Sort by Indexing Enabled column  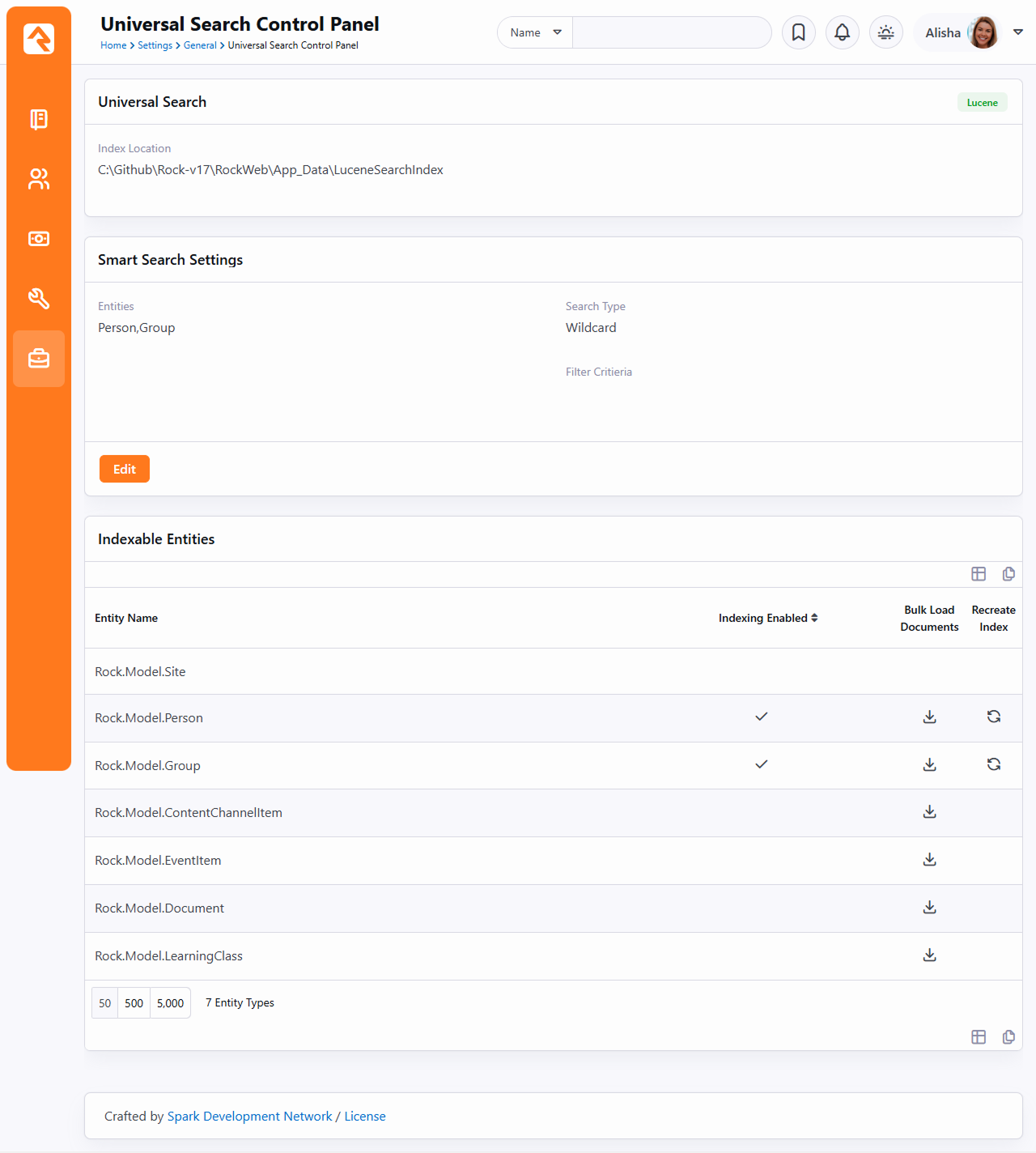pyautogui.click(x=767, y=618)
